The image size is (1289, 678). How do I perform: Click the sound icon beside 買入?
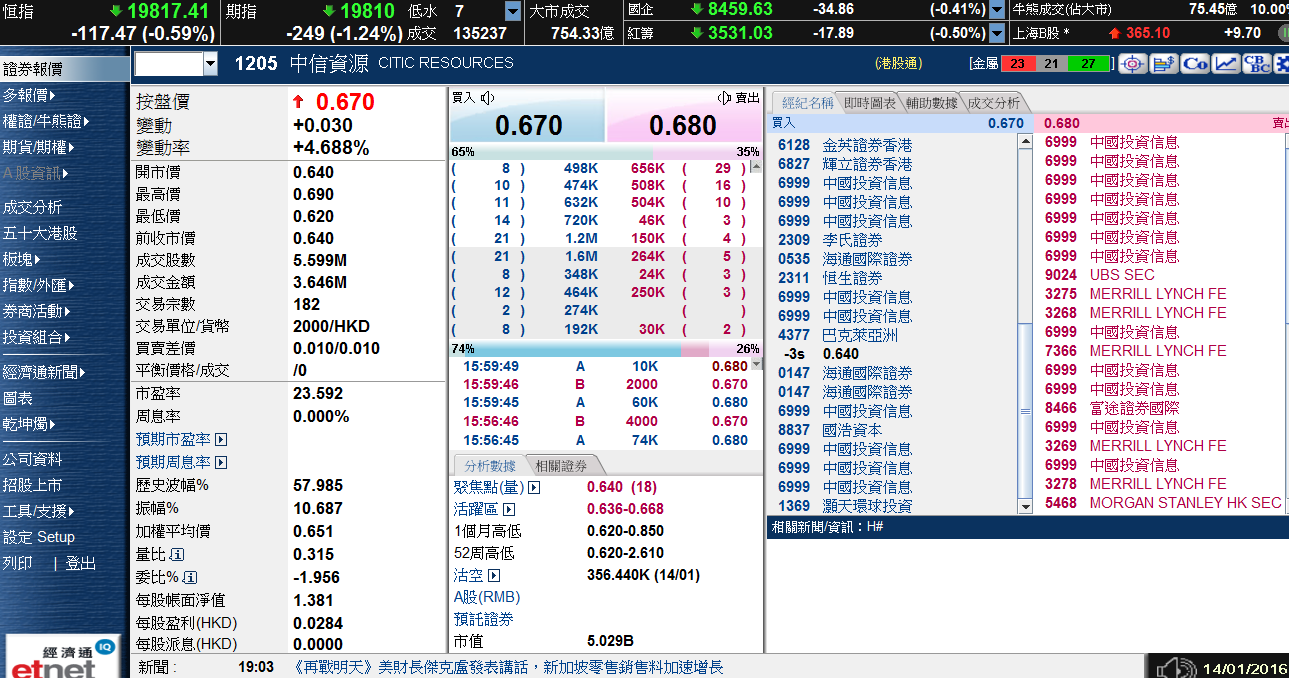pos(487,98)
